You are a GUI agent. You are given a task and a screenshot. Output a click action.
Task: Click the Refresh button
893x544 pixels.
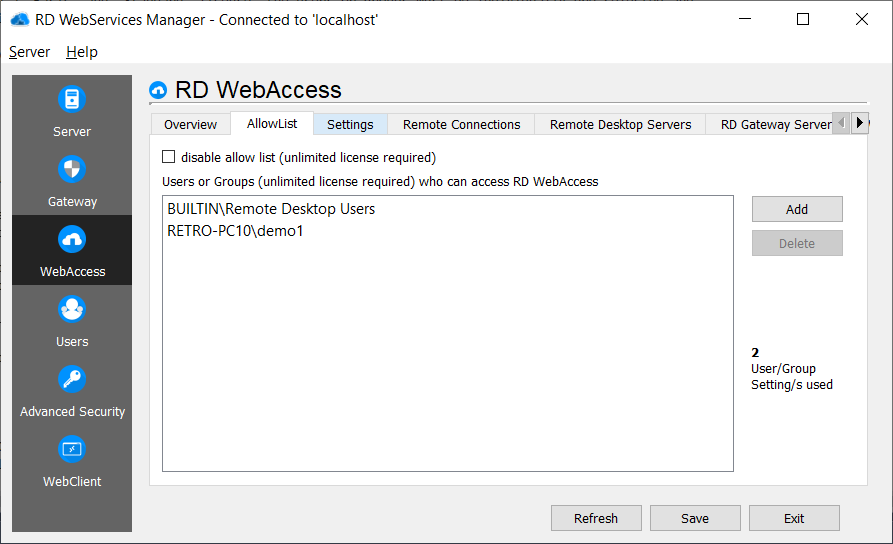596,518
